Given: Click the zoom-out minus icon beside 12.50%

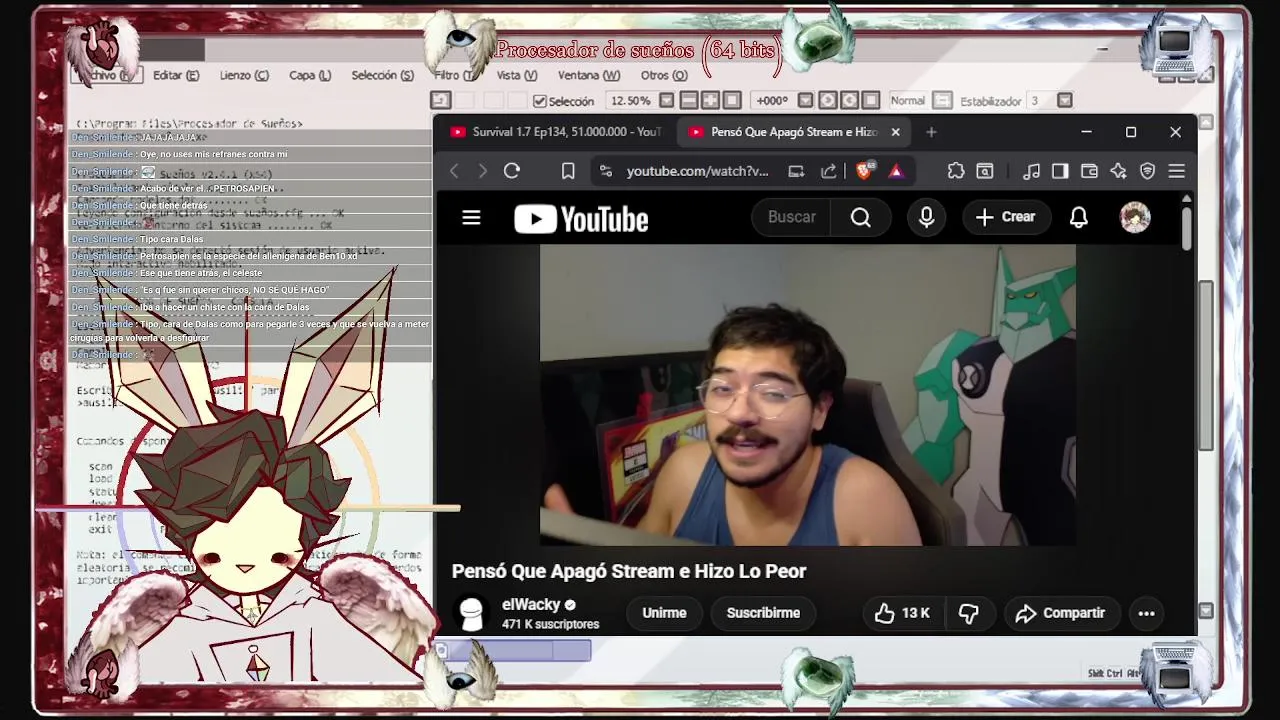Looking at the screenshot, I should tap(689, 100).
